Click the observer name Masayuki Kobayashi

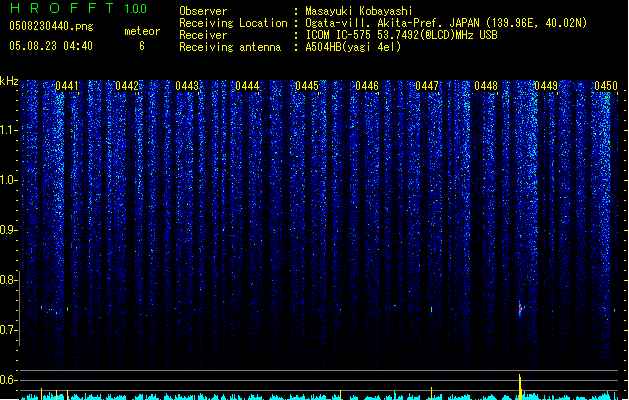(x=359, y=11)
